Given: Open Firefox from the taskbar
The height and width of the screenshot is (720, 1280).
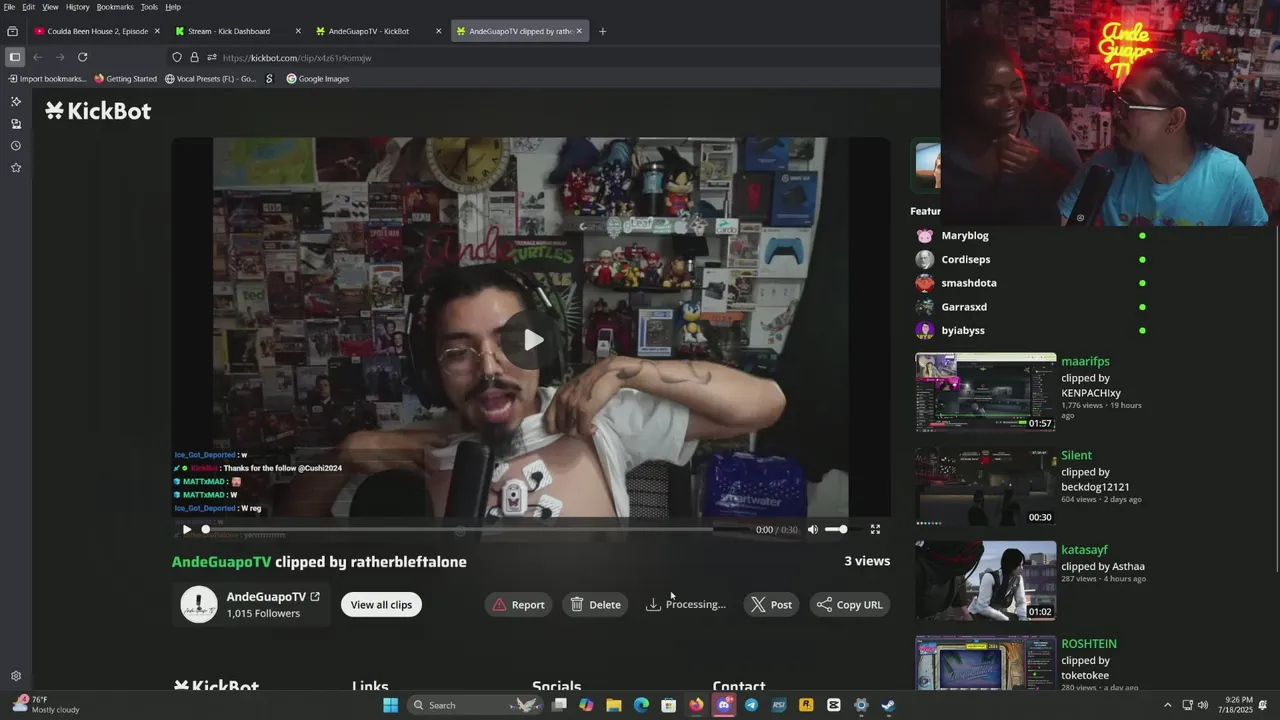Looking at the screenshot, I should 696,705.
